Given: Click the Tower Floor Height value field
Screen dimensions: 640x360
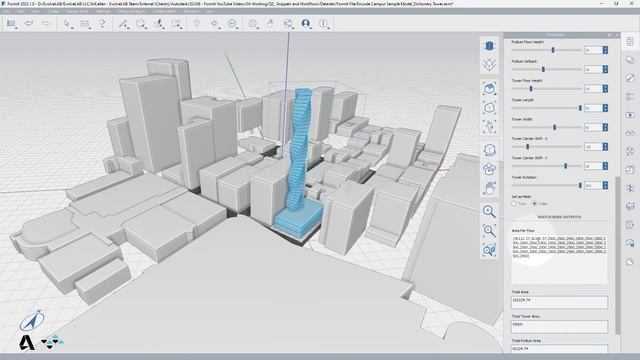Looking at the screenshot, I should point(593,89).
